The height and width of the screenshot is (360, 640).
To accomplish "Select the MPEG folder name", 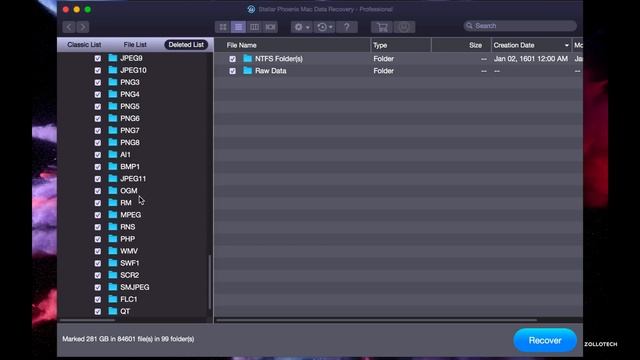I will 131,215.
